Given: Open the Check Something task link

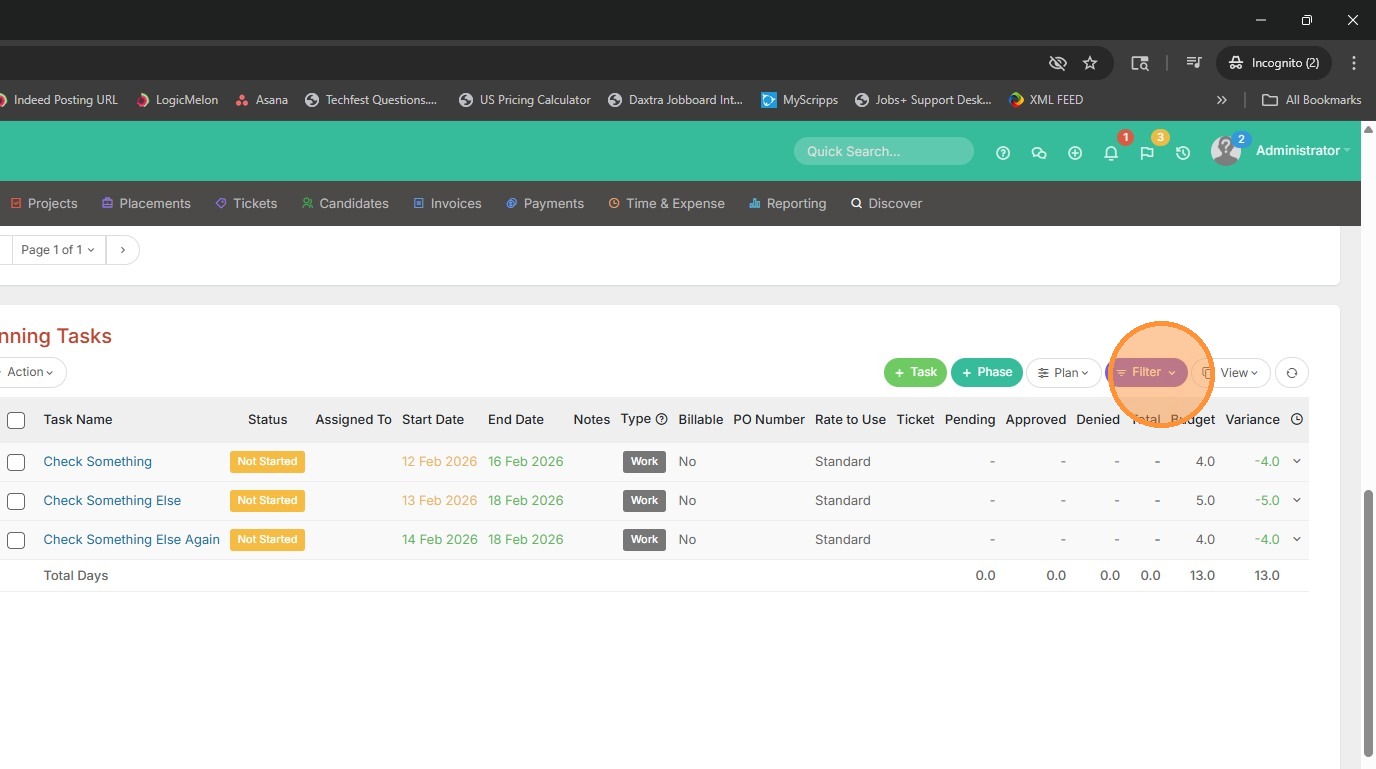Looking at the screenshot, I should tap(98, 462).
